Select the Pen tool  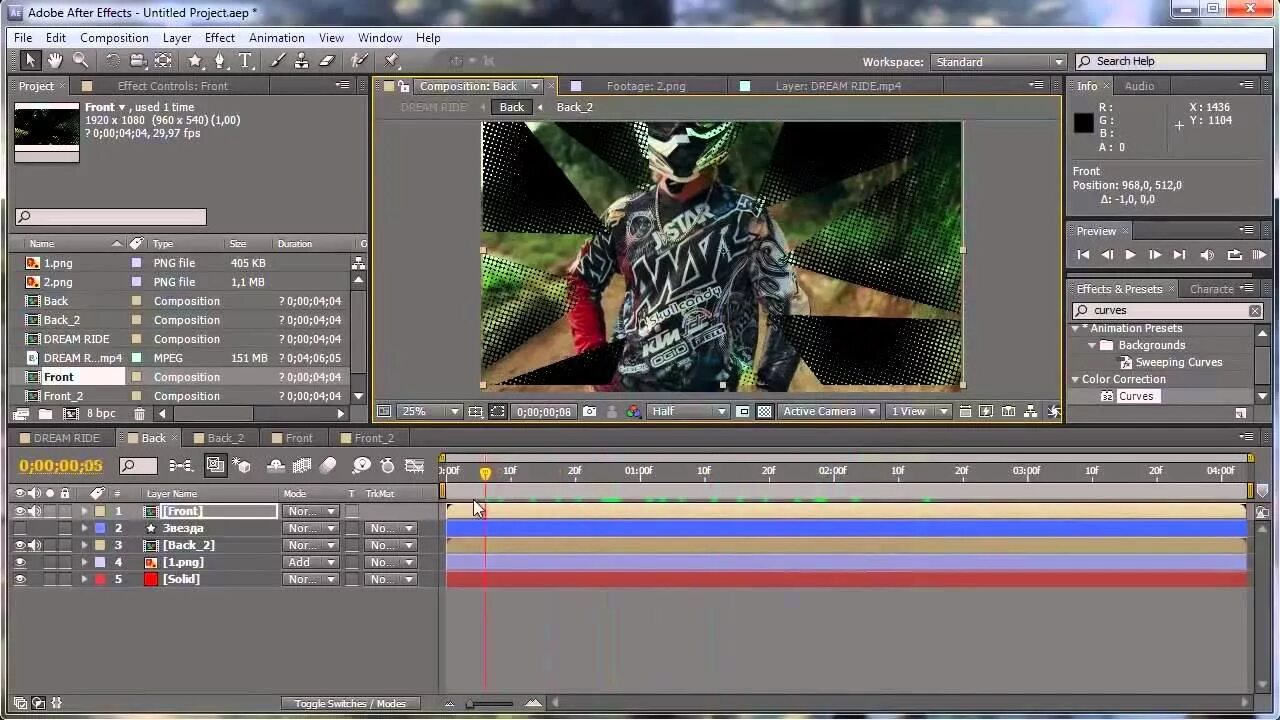(220, 61)
